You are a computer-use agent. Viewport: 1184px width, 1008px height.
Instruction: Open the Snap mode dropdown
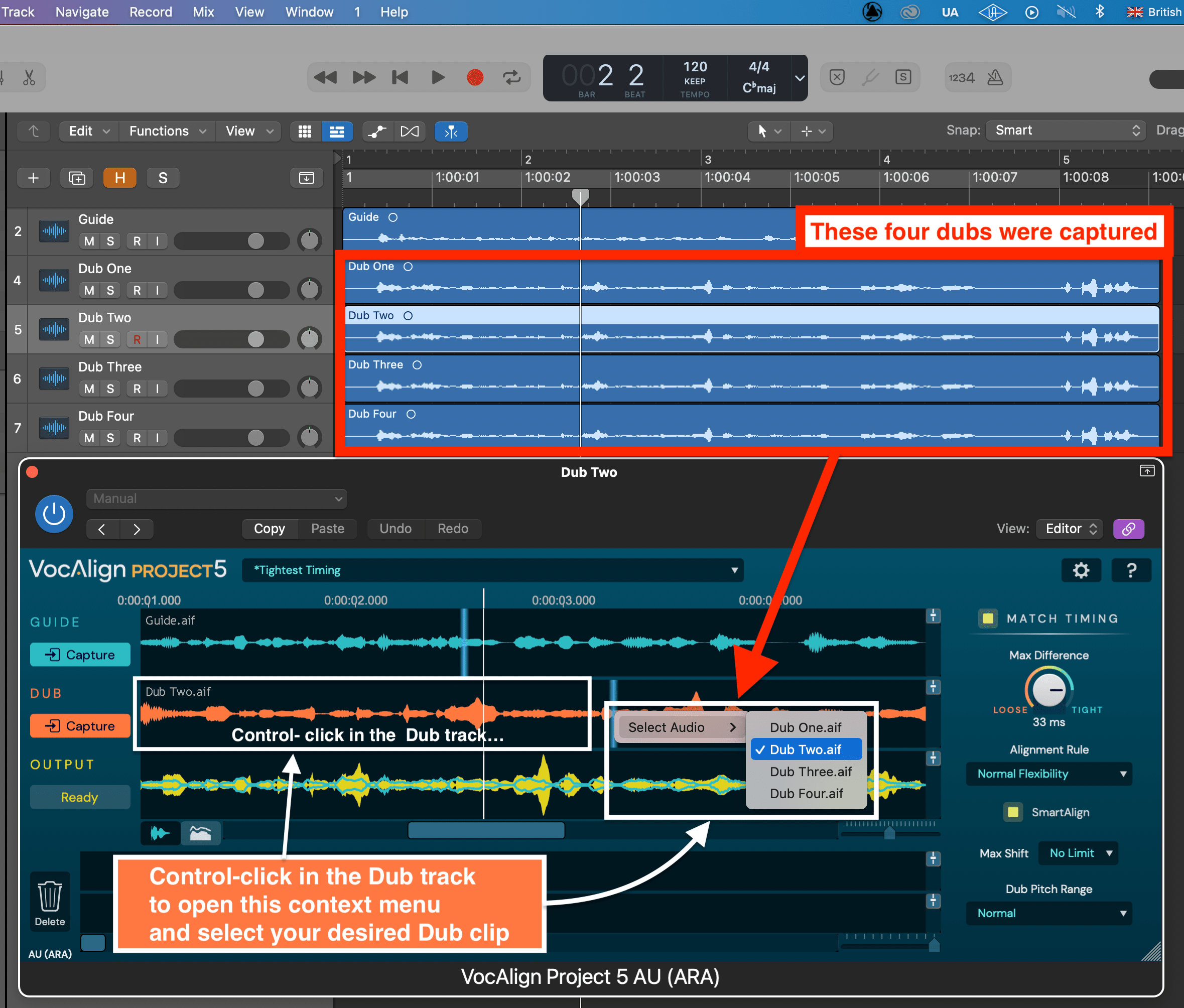(x=1064, y=130)
